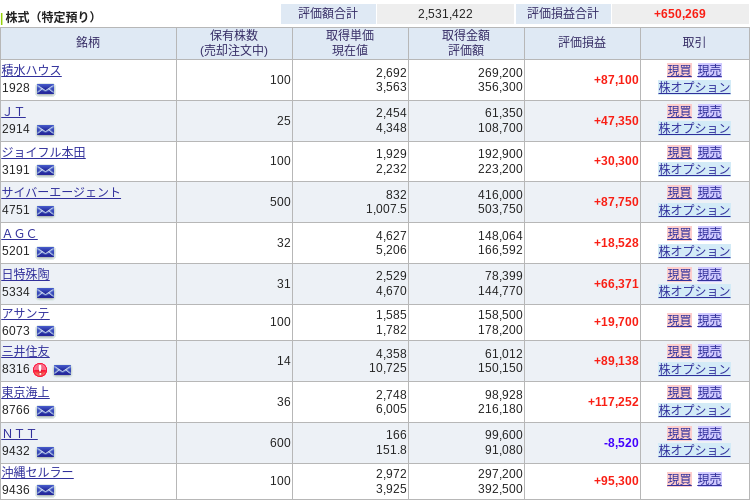Open the ジョイフル本田 stock page
This screenshot has height=501, width=752.
coord(44,152)
